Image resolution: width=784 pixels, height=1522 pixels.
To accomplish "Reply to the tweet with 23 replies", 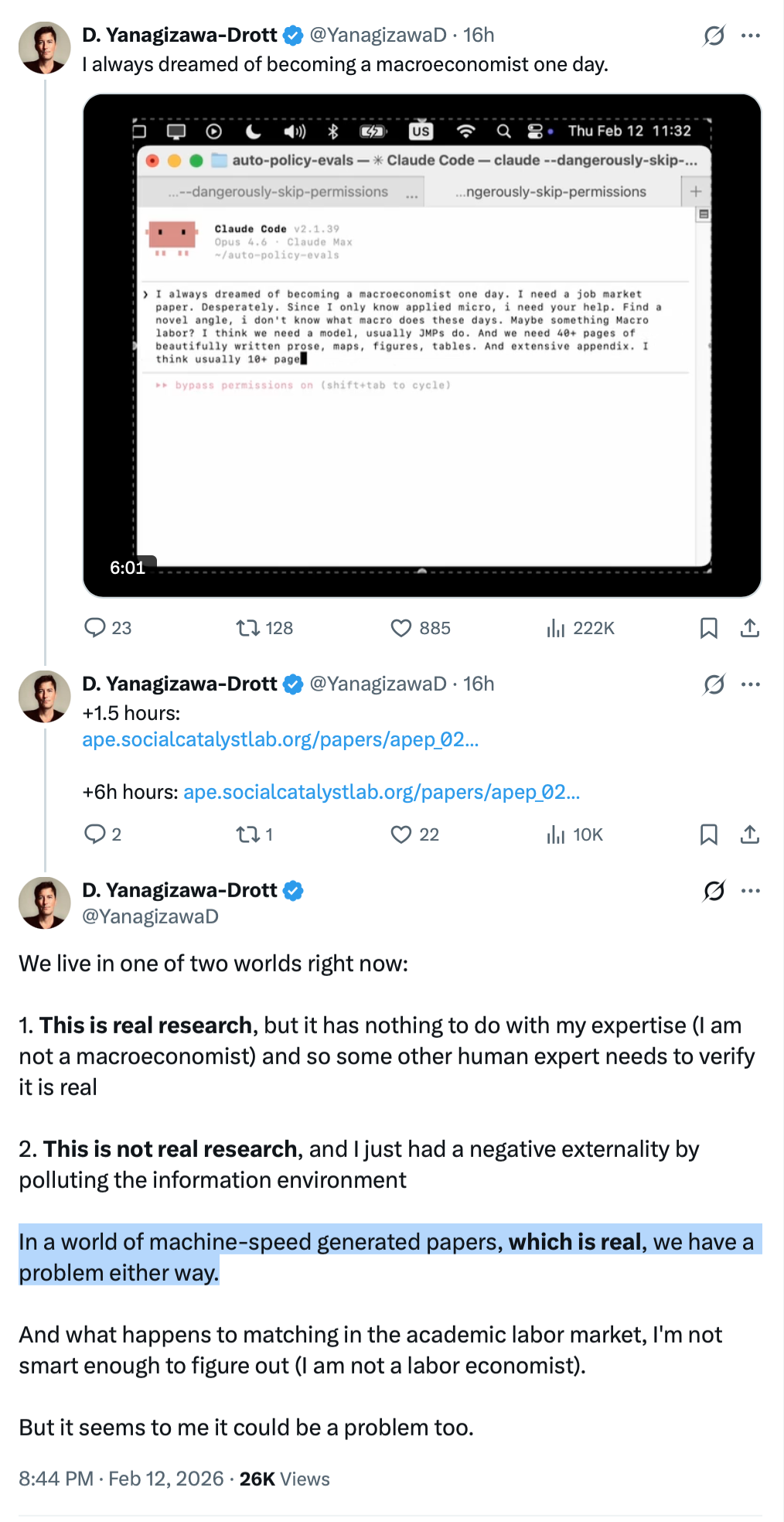I will click(95, 628).
